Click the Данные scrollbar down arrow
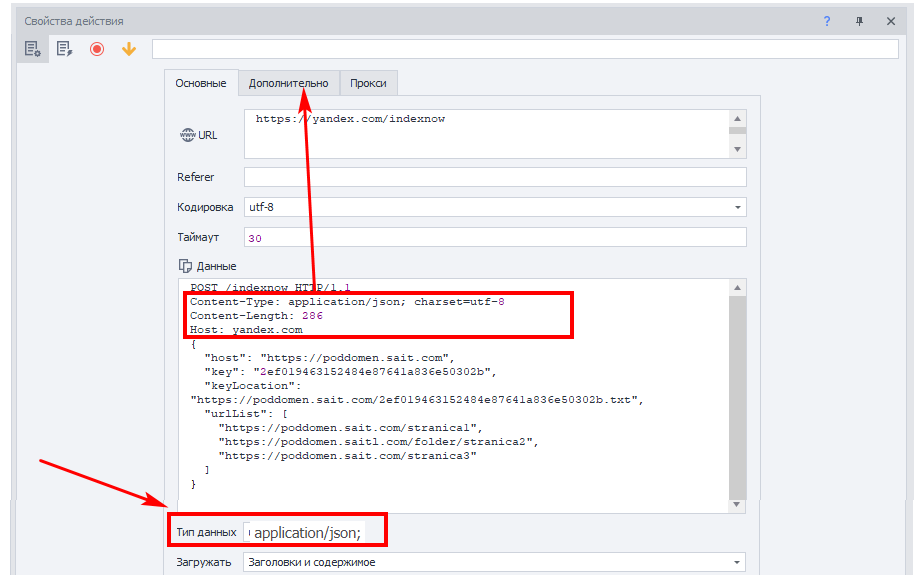 [x=737, y=505]
